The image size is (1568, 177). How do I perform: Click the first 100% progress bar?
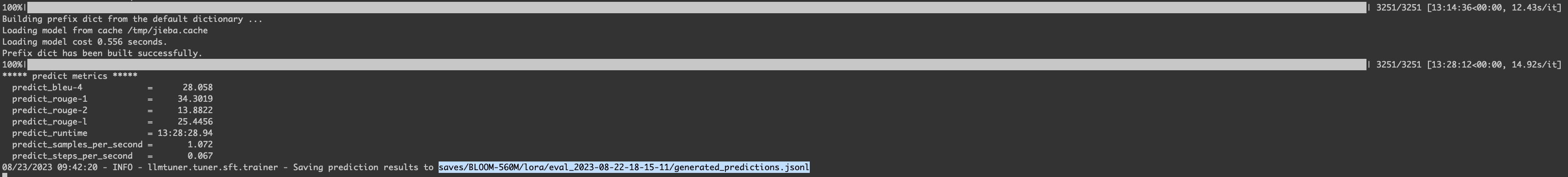point(697,7)
